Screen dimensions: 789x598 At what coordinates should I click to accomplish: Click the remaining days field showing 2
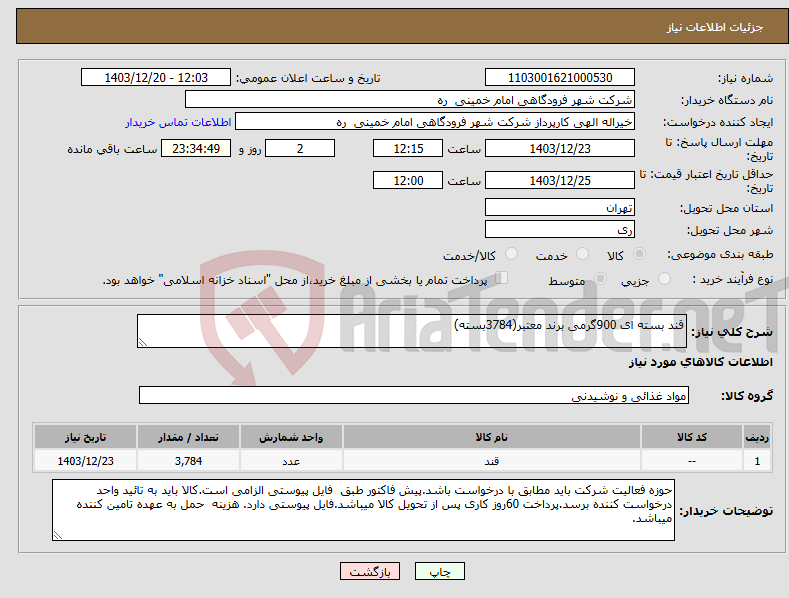pos(300,148)
